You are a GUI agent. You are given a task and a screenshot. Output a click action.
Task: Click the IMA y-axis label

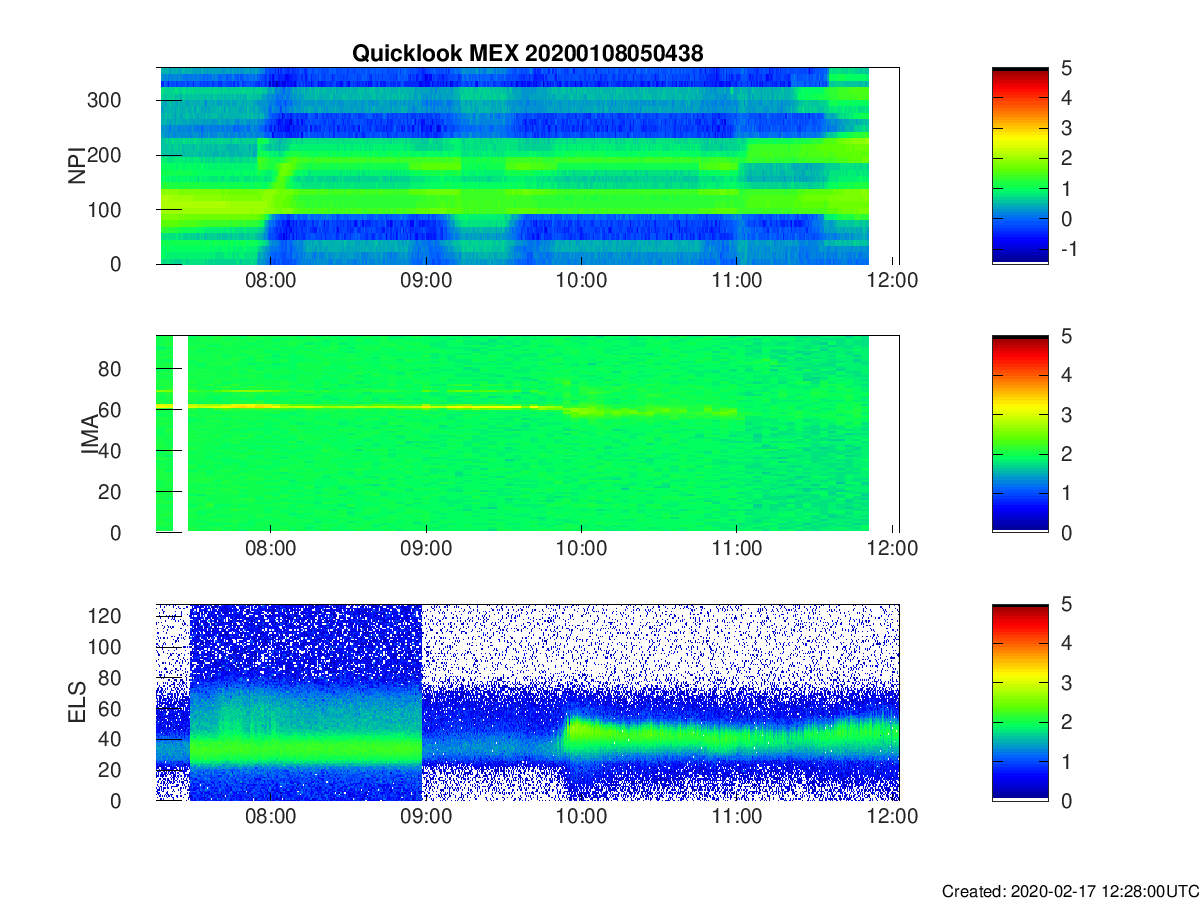point(88,434)
